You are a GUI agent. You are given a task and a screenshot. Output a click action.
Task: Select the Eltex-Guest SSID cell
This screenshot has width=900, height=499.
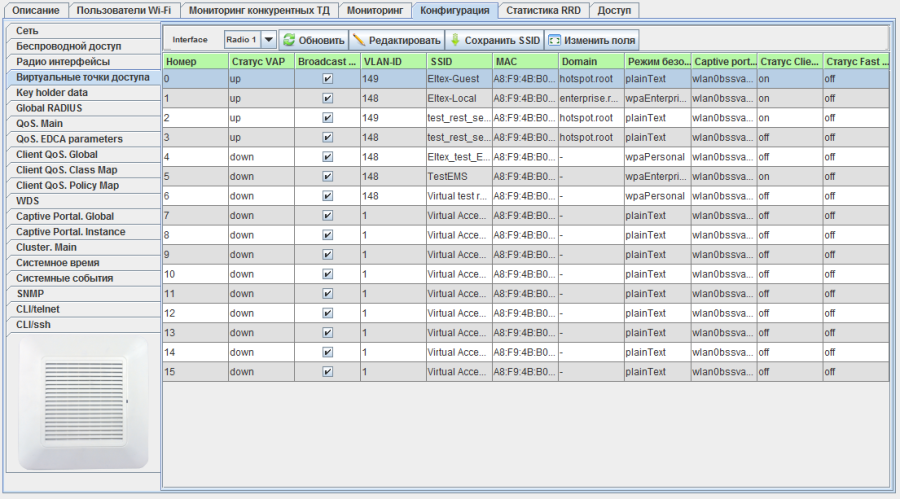(459, 79)
